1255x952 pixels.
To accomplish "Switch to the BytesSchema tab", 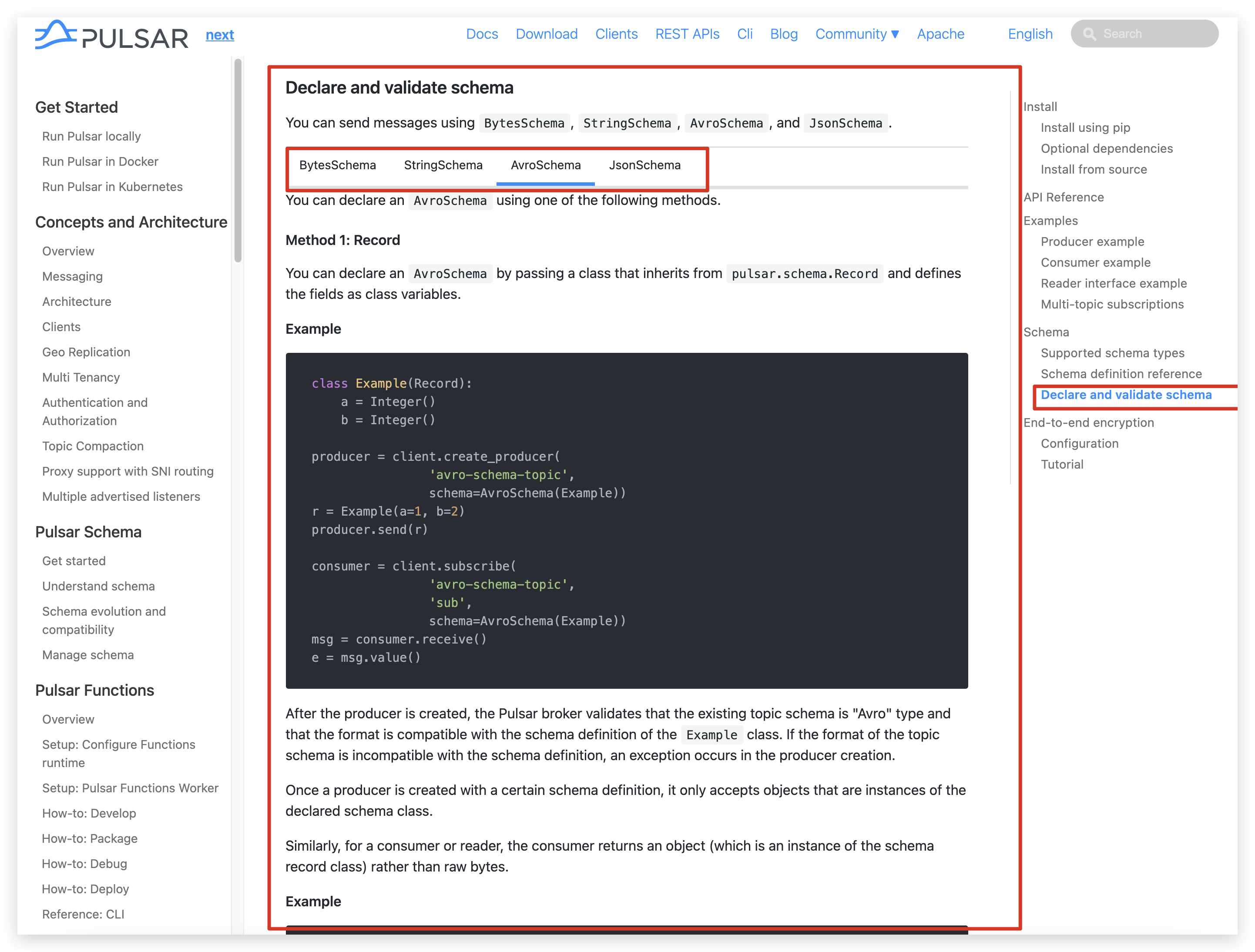I will 338,165.
